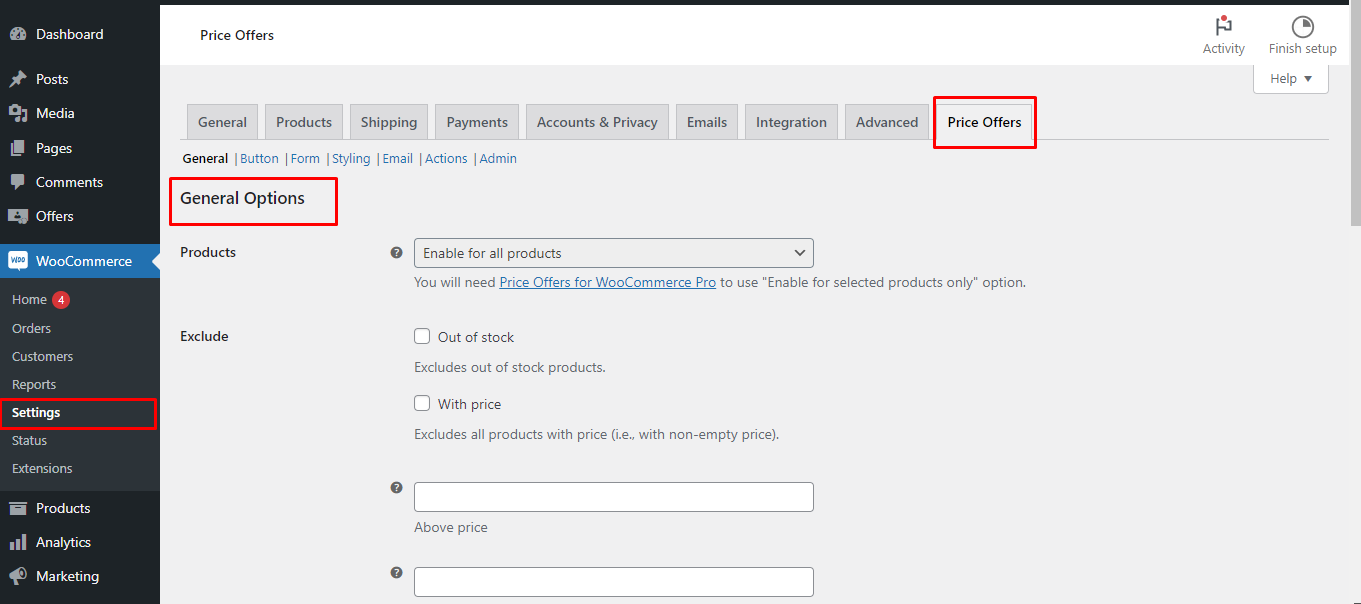
Task: Go to the Media menu label
Action: (55, 113)
